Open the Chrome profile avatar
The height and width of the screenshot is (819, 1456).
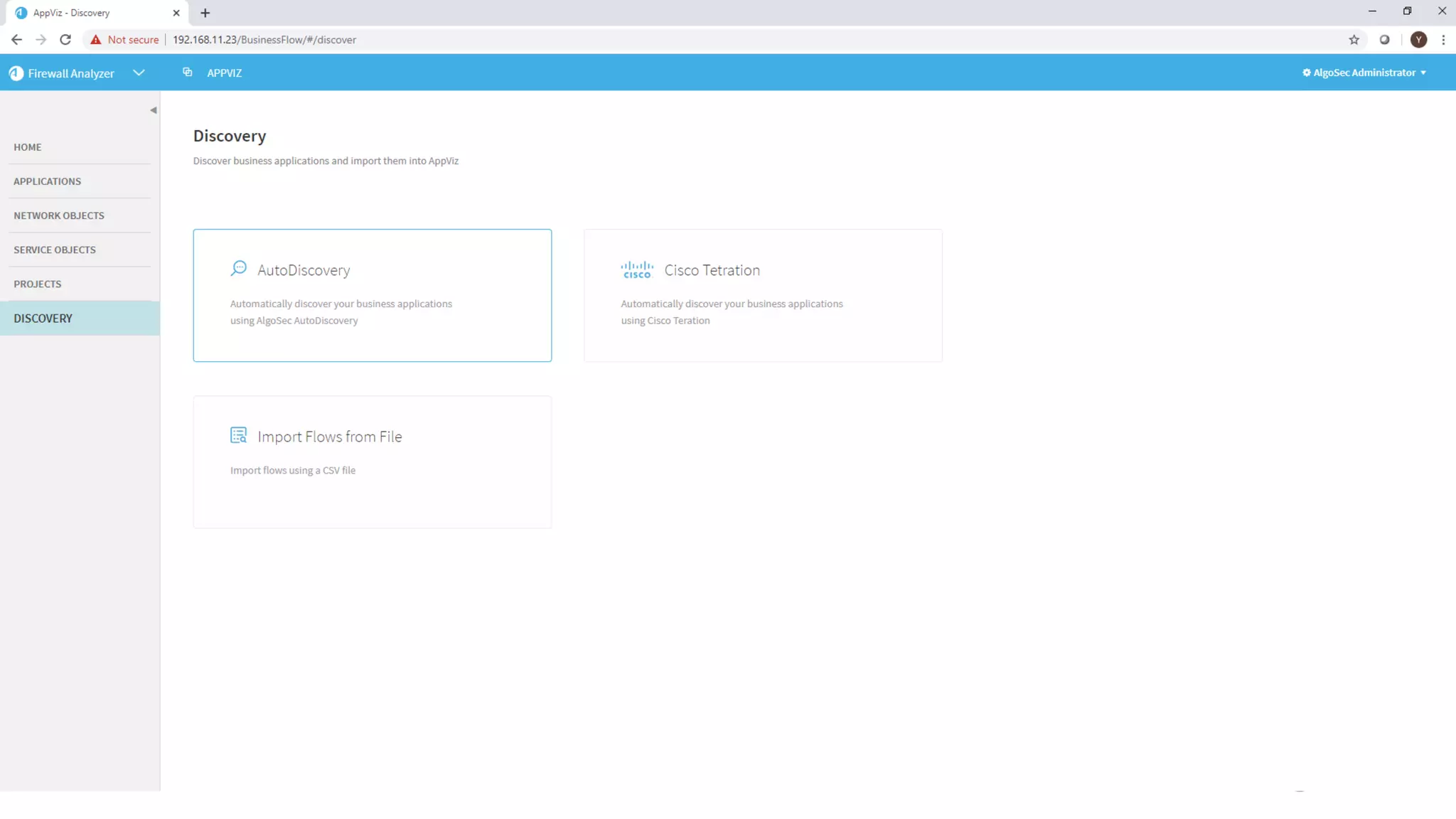pyautogui.click(x=1418, y=40)
